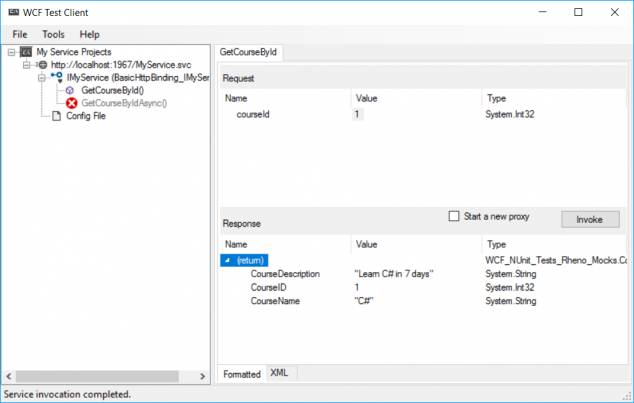Click the CourseDescription response row name
This screenshot has width=634, height=403.
click(x=285, y=274)
